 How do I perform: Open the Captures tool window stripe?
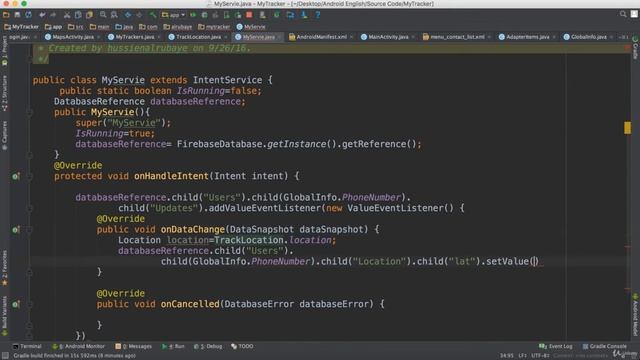click(4, 136)
